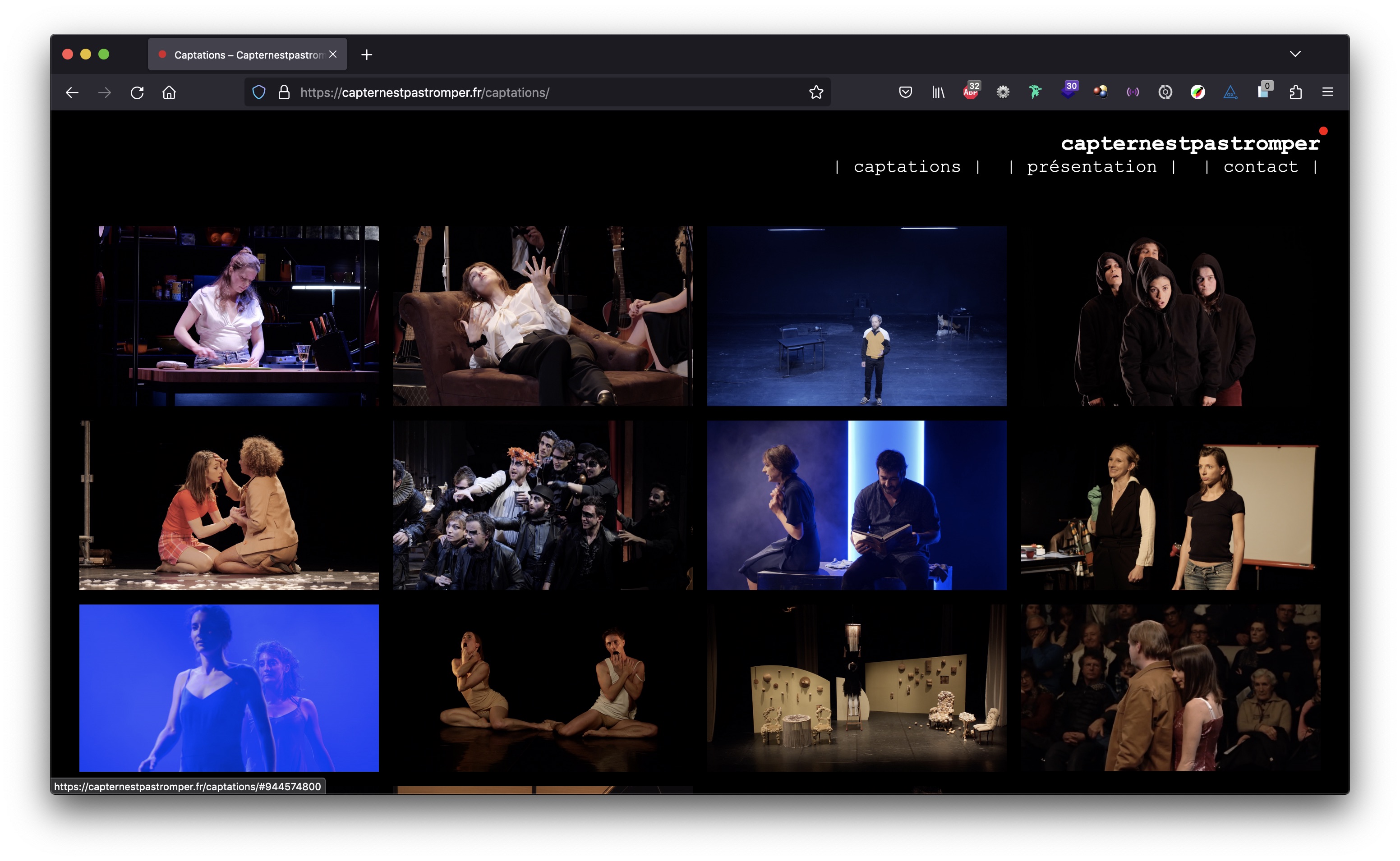Open the contact menu link
This screenshot has height=861, width=1400.
1261,167
